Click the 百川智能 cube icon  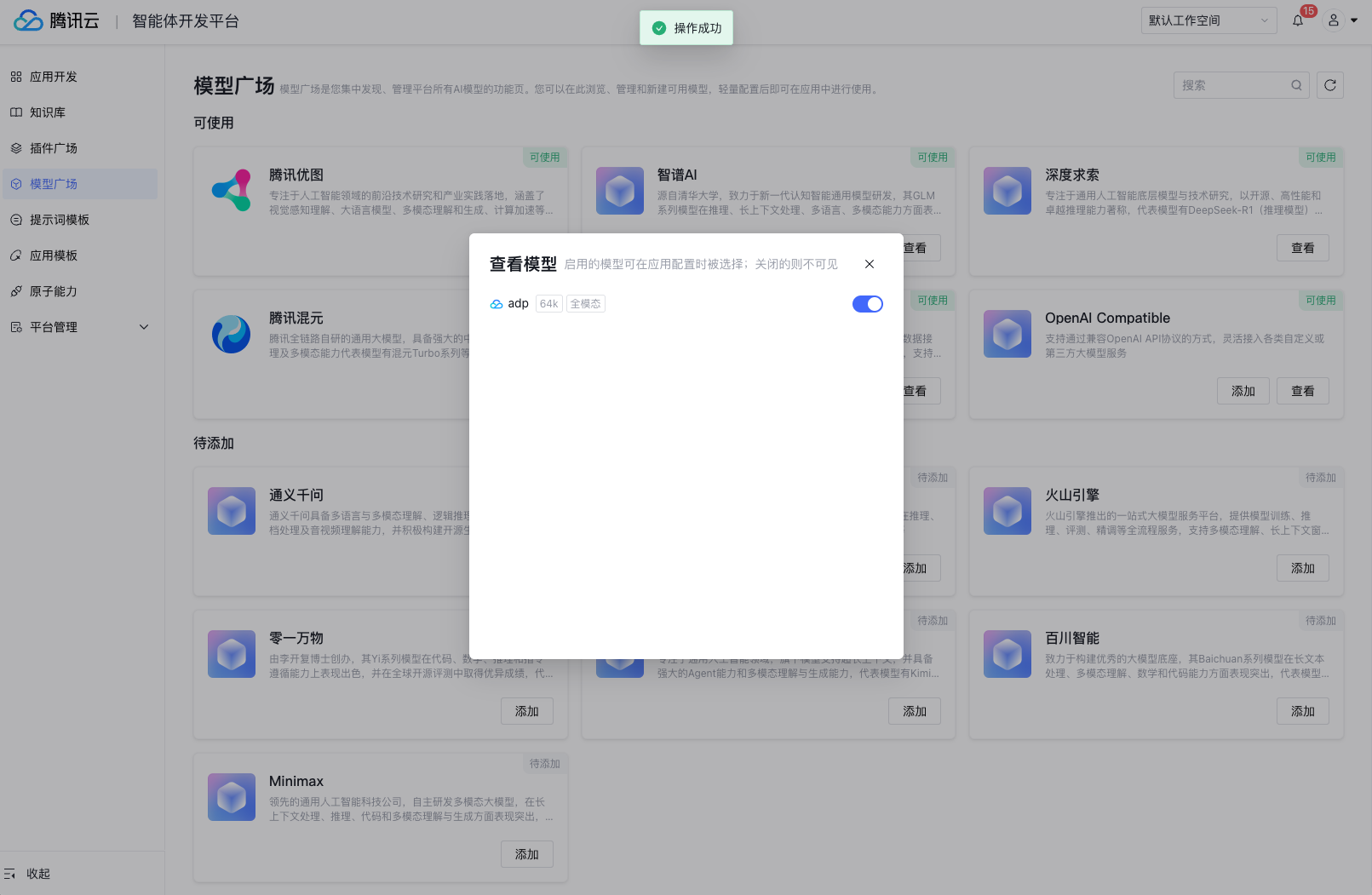[1007, 654]
